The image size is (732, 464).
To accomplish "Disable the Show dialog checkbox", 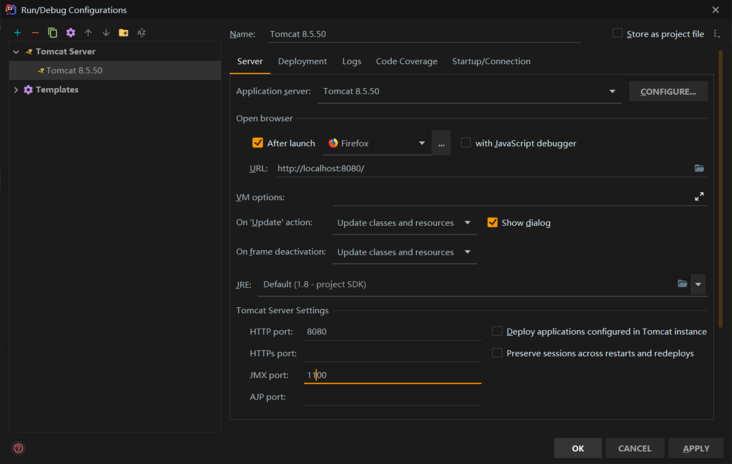I will (x=492, y=223).
